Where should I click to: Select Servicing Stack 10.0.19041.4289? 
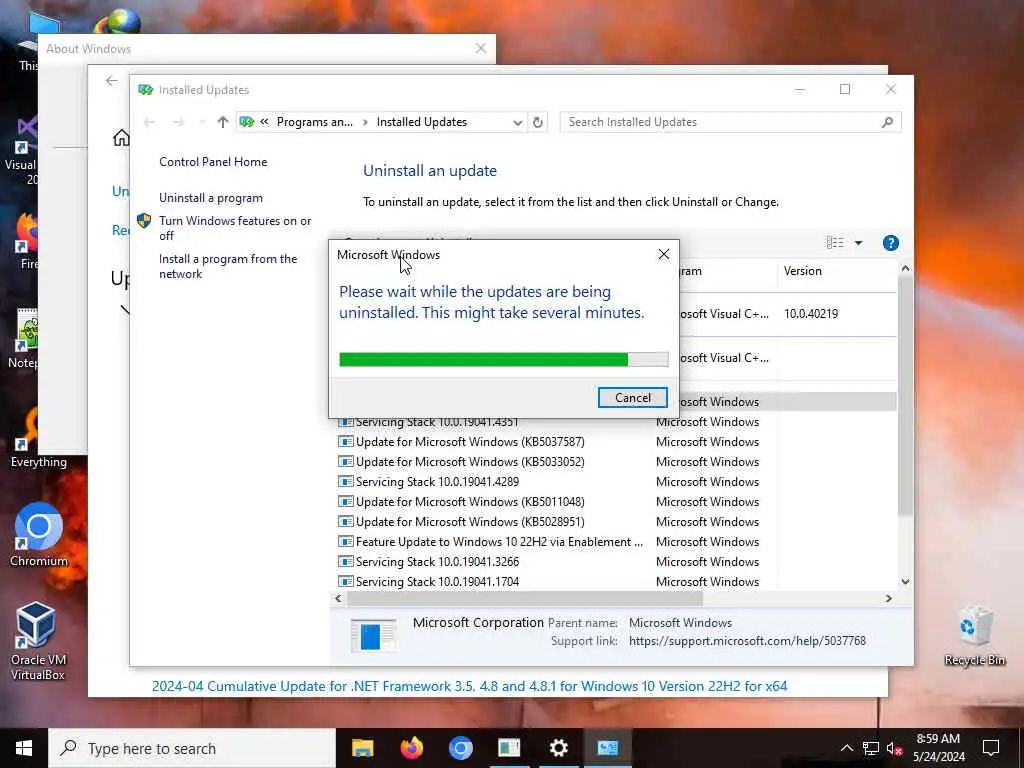click(x=437, y=481)
